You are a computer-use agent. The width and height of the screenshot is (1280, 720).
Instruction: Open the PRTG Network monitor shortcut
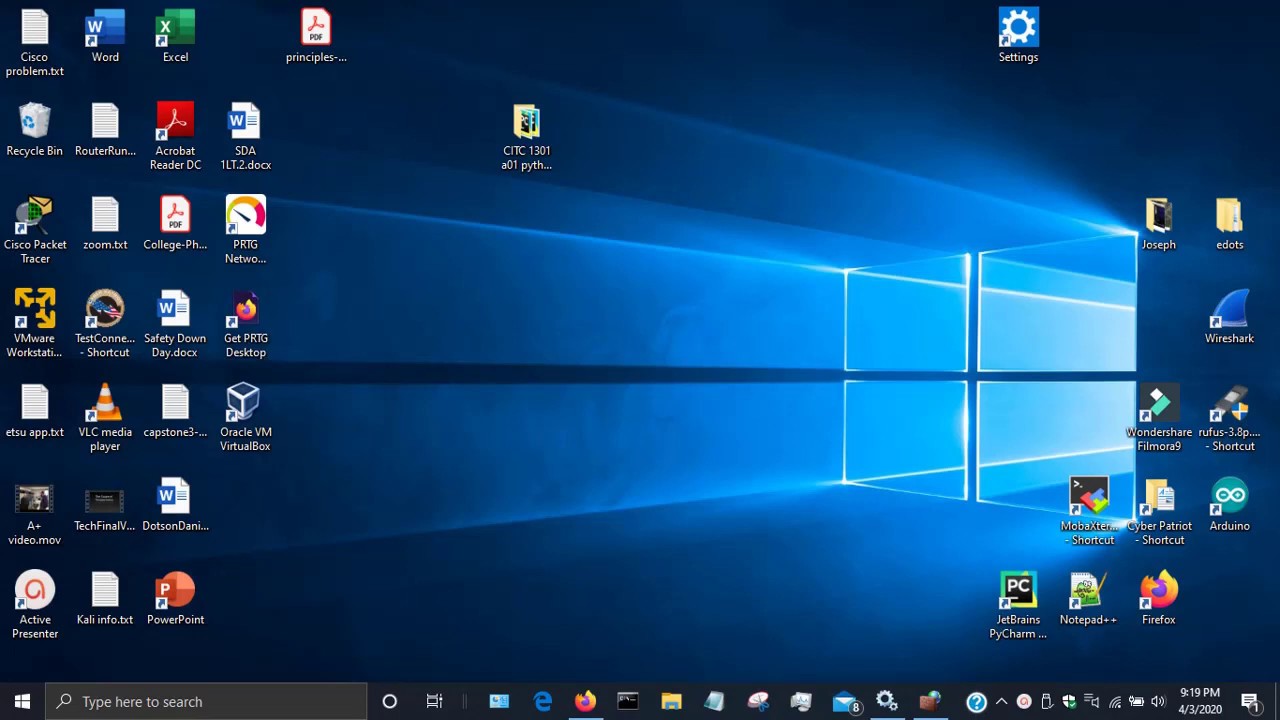[245, 231]
